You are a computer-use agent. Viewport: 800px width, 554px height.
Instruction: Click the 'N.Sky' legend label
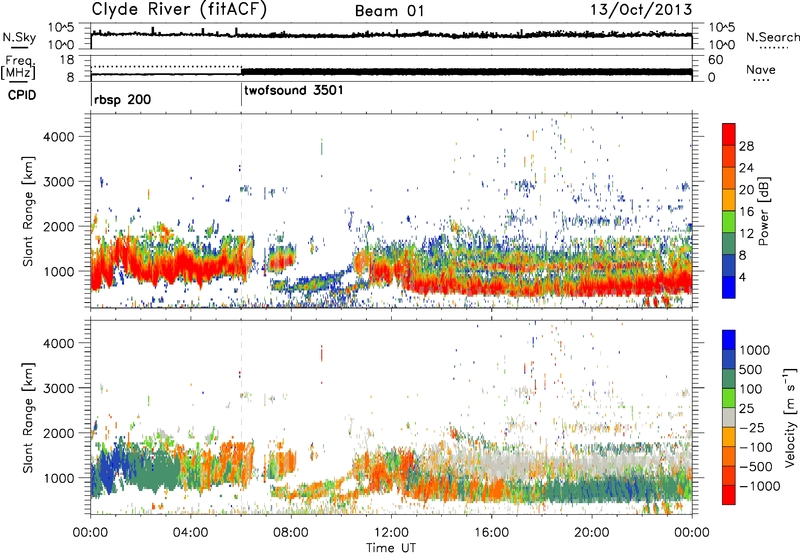(x=19, y=37)
